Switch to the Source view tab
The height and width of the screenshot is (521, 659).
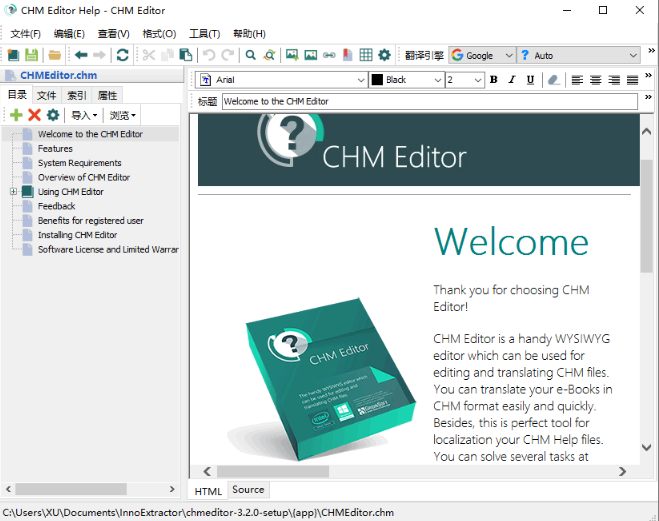tap(248, 489)
